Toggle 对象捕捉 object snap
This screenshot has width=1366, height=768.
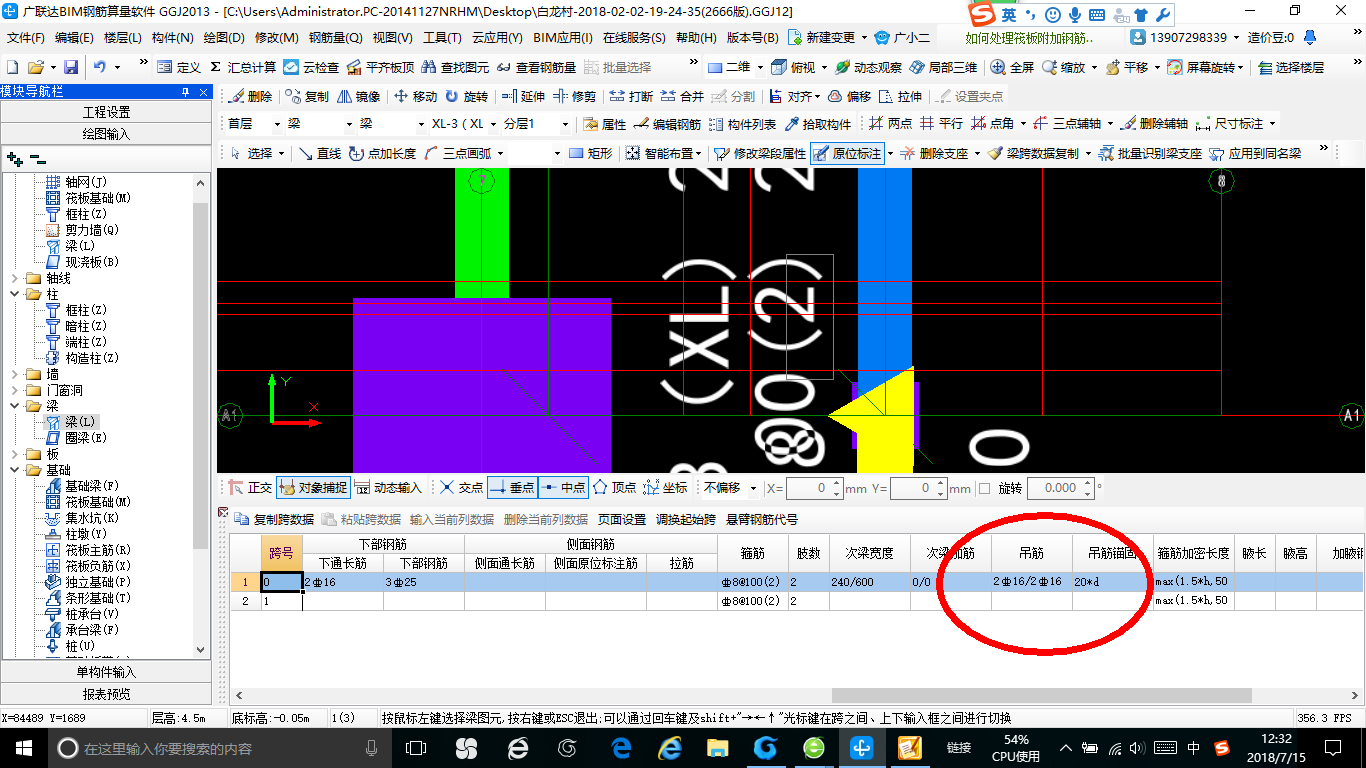pos(313,488)
